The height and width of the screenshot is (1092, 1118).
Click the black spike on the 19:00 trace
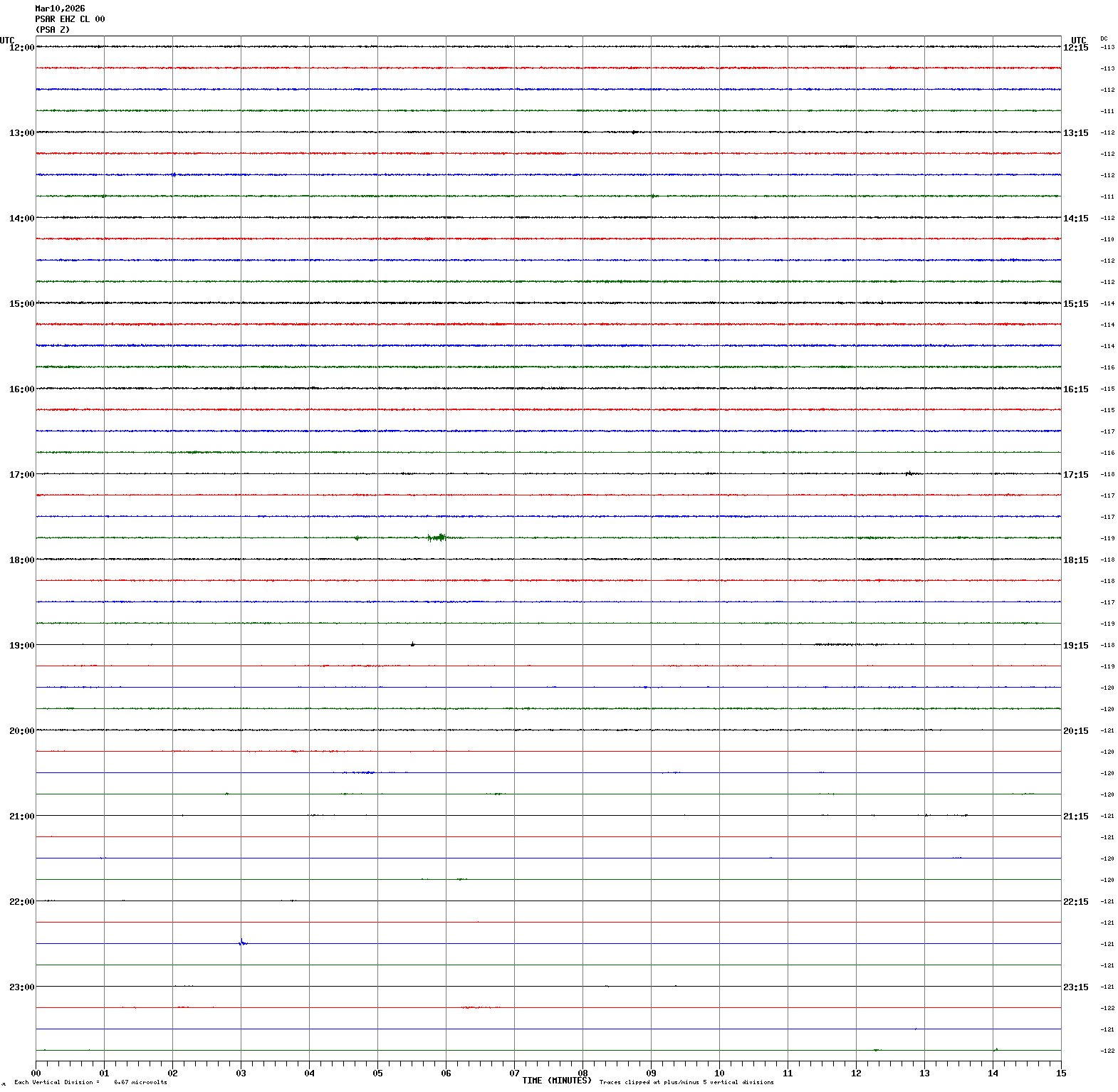click(412, 644)
